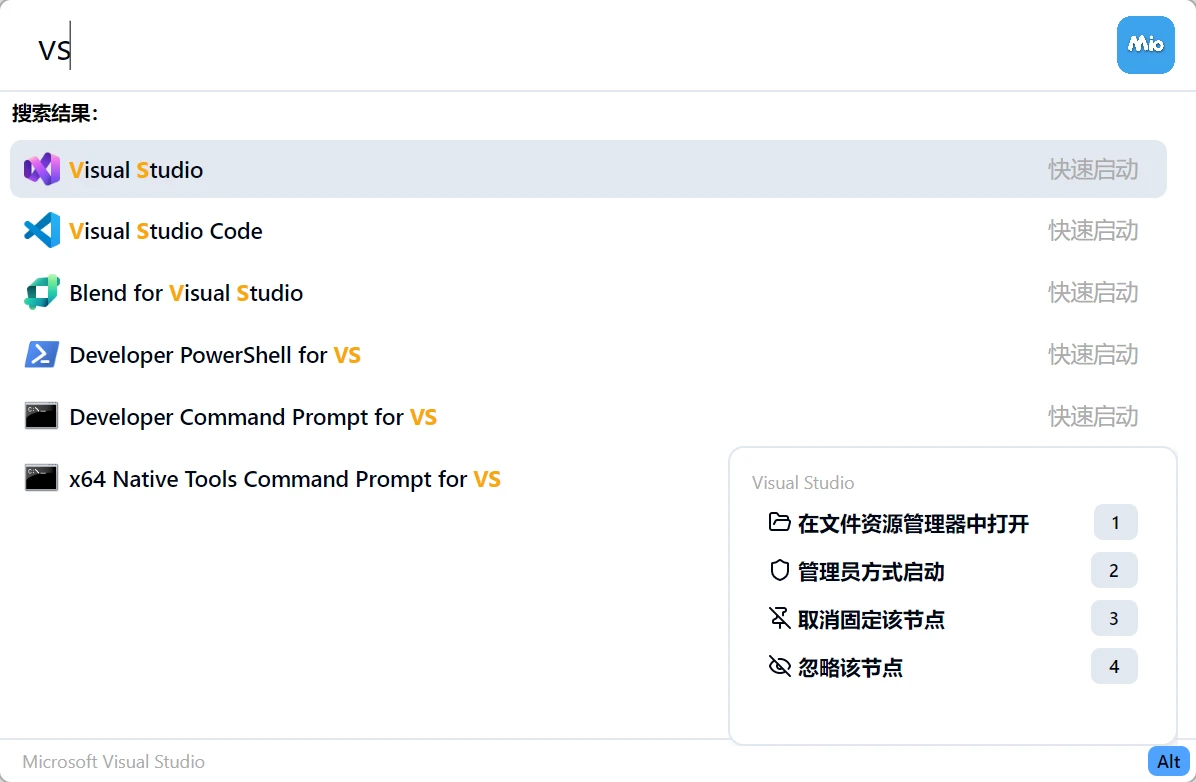Click 快速启动 on the Blend row
This screenshot has height=782, width=1196.
tap(1093, 293)
